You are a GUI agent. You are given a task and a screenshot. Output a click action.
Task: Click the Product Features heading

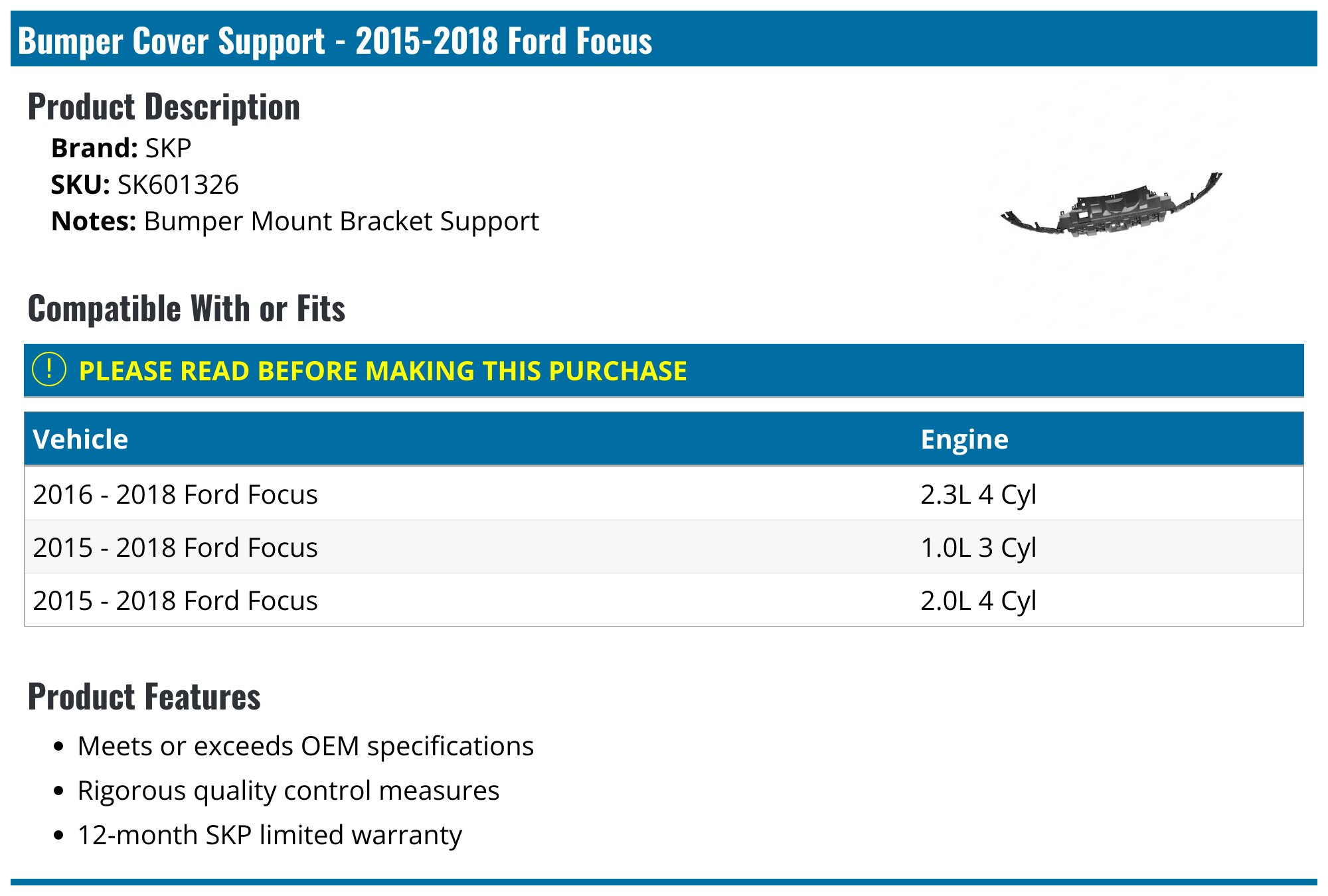[x=144, y=697]
